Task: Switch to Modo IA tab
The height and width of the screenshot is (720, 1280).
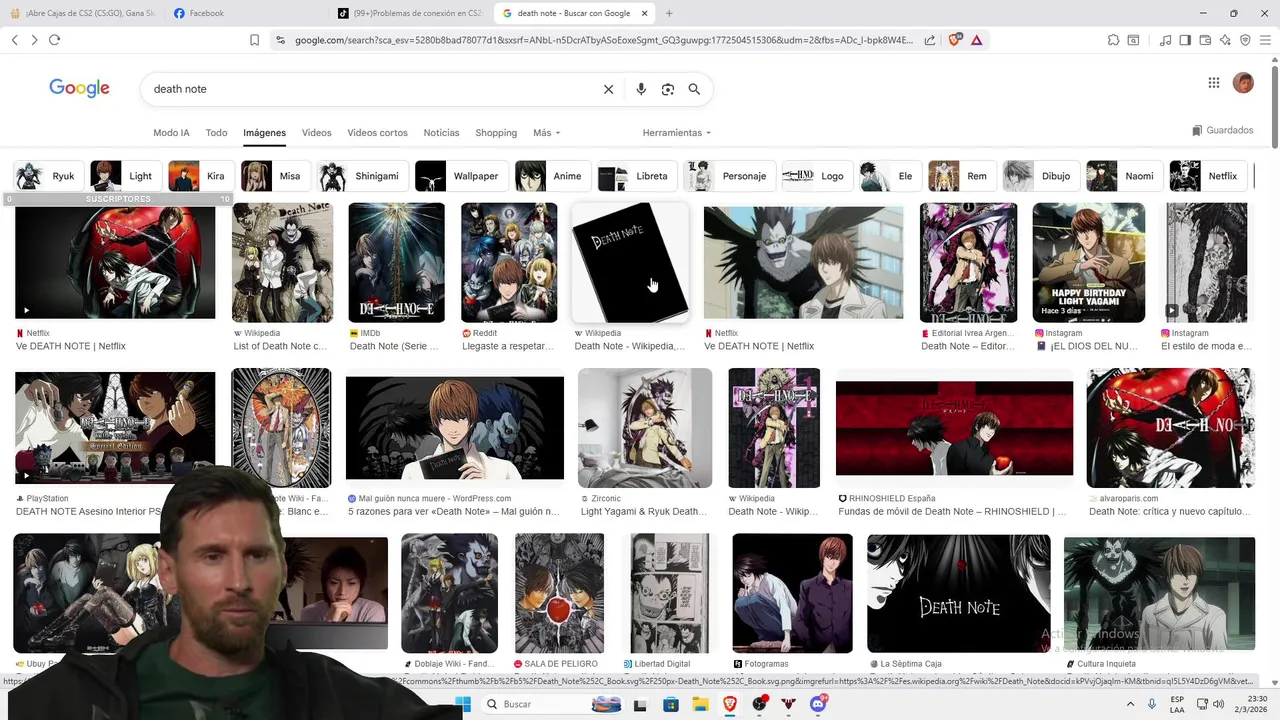Action: click(171, 132)
